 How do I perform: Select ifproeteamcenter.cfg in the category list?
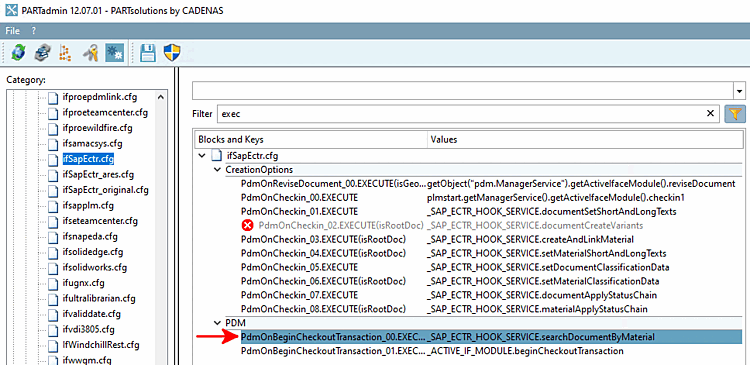pos(105,113)
